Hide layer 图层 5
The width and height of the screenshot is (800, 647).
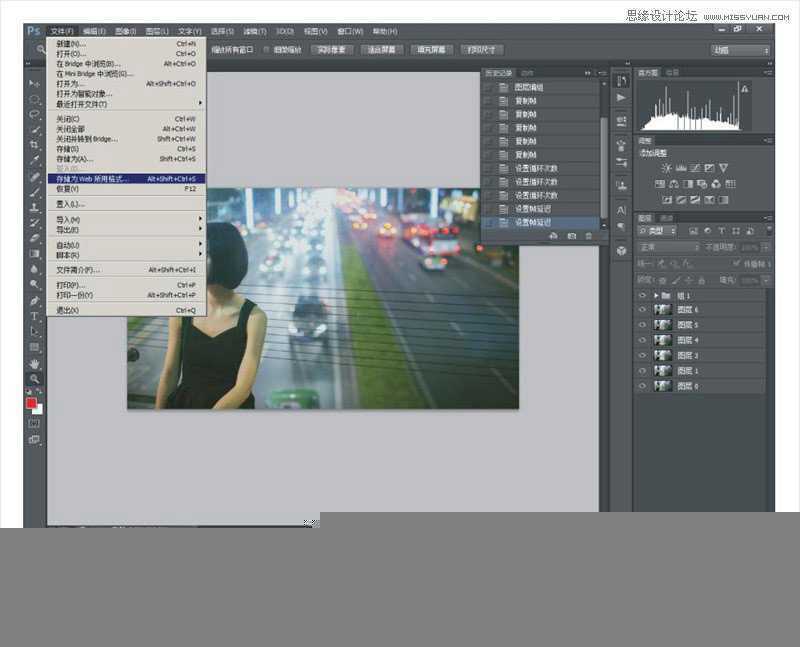642,325
